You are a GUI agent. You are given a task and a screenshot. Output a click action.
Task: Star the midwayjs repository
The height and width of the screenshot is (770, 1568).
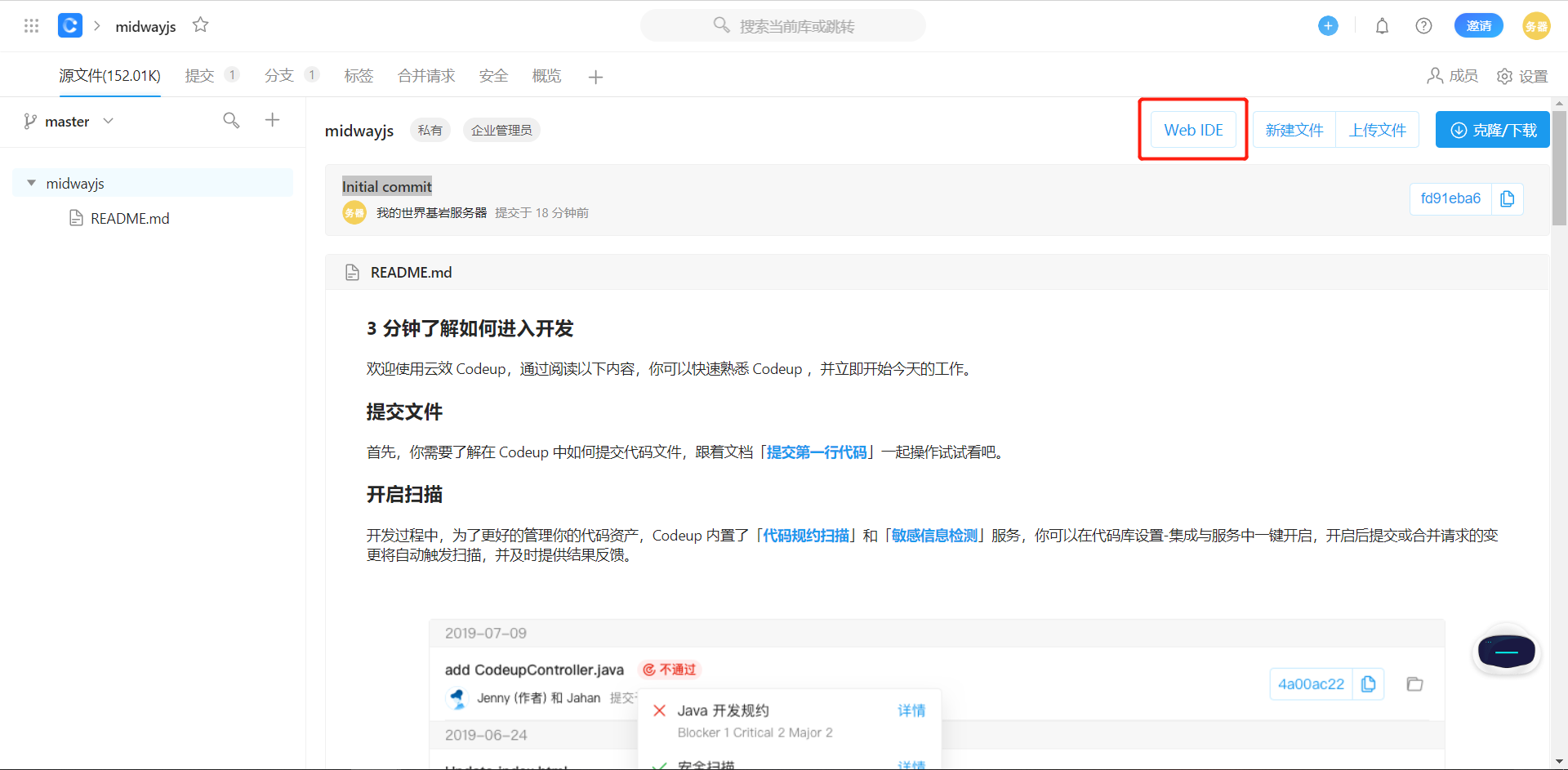[200, 25]
